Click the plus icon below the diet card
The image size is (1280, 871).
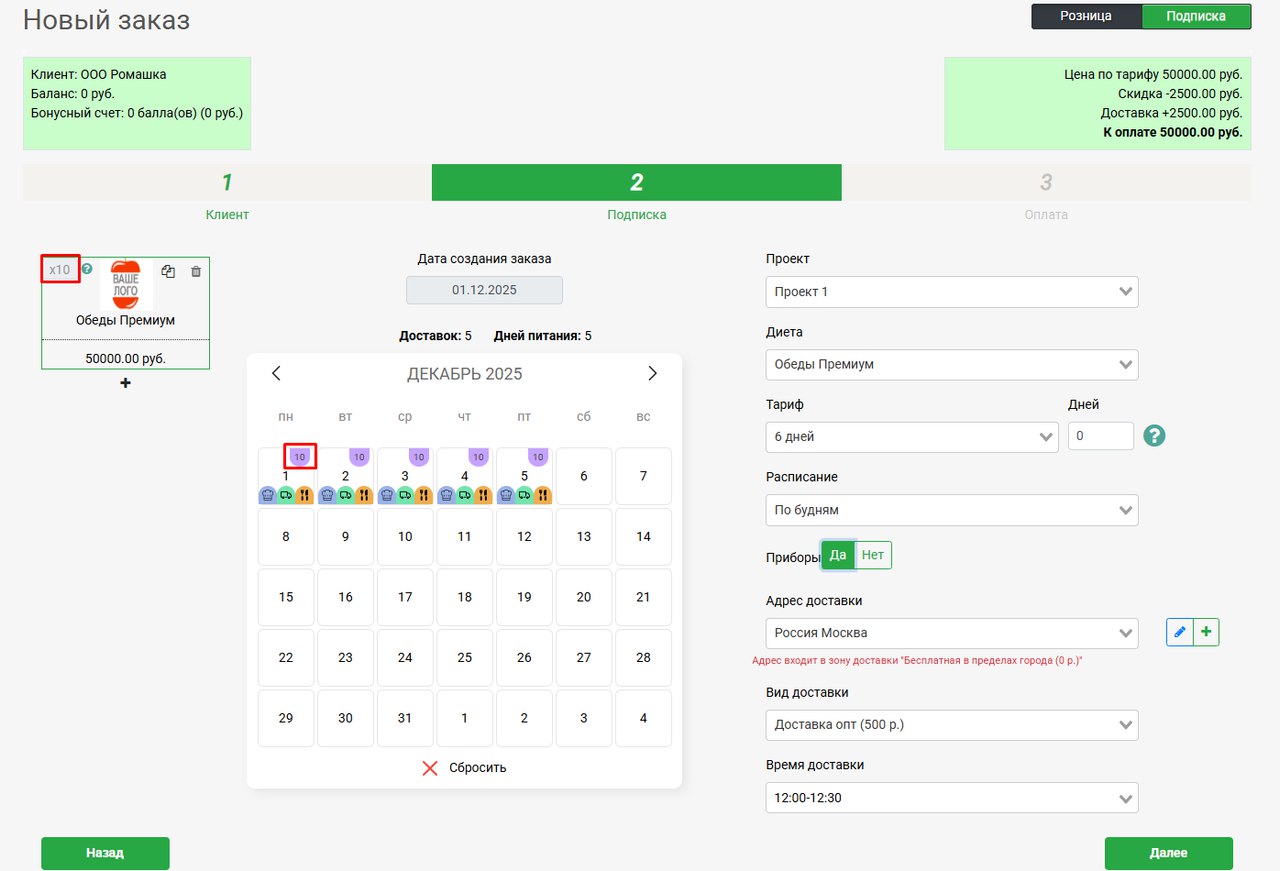click(125, 383)
